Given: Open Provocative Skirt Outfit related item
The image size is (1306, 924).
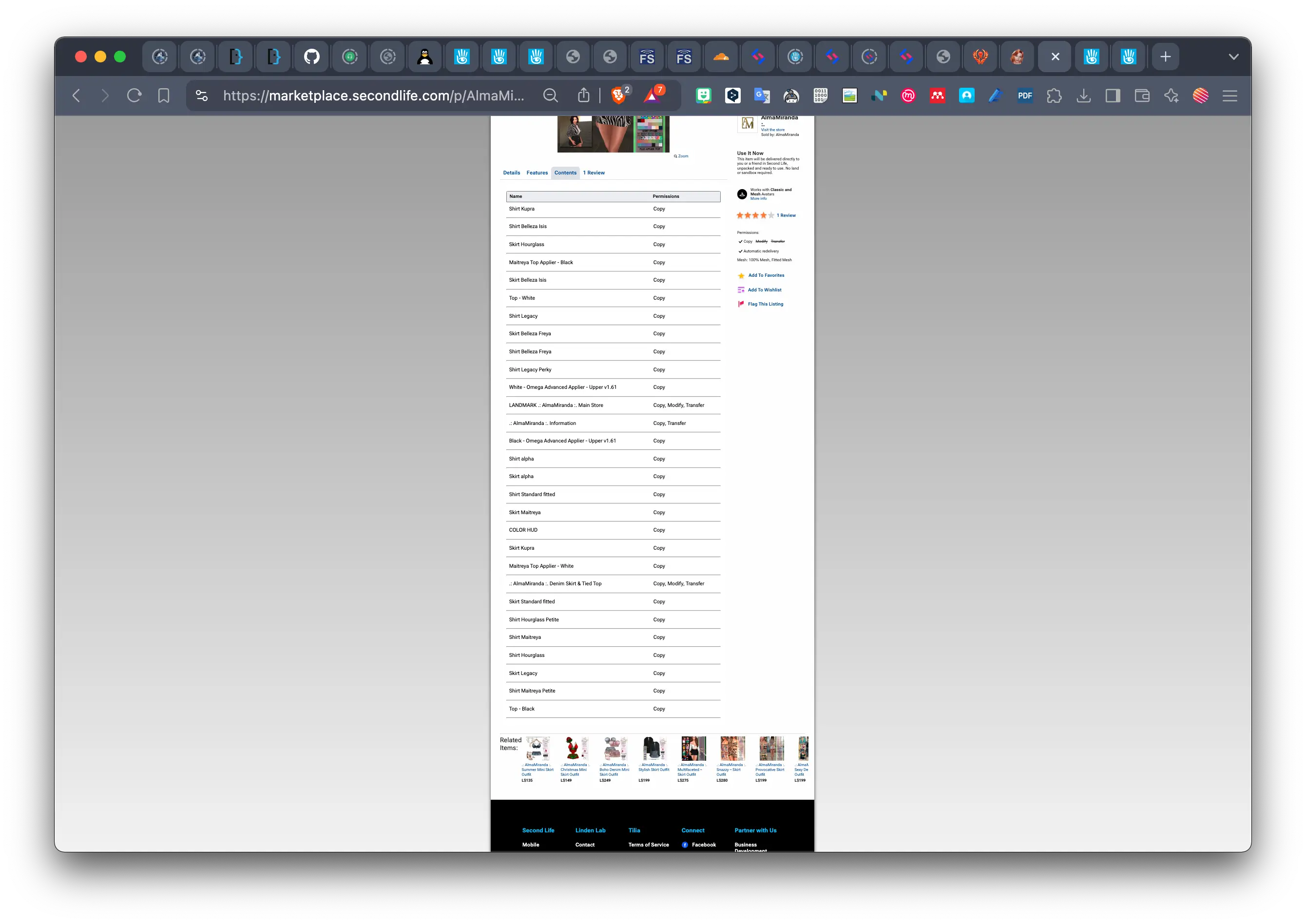Looking at the screenshot, I should 770,769.
